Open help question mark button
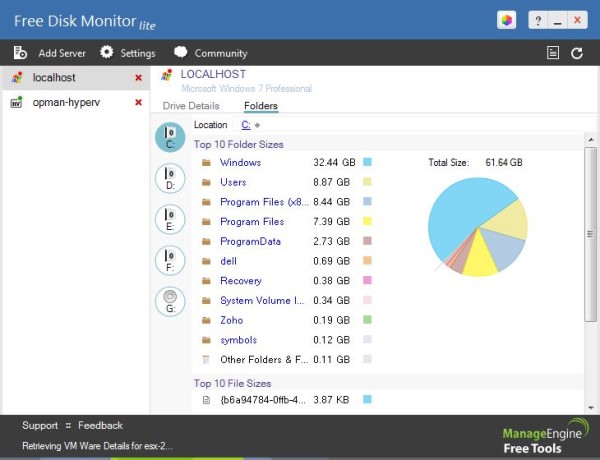Screen dimensions: 600x460 click(538, 20)
